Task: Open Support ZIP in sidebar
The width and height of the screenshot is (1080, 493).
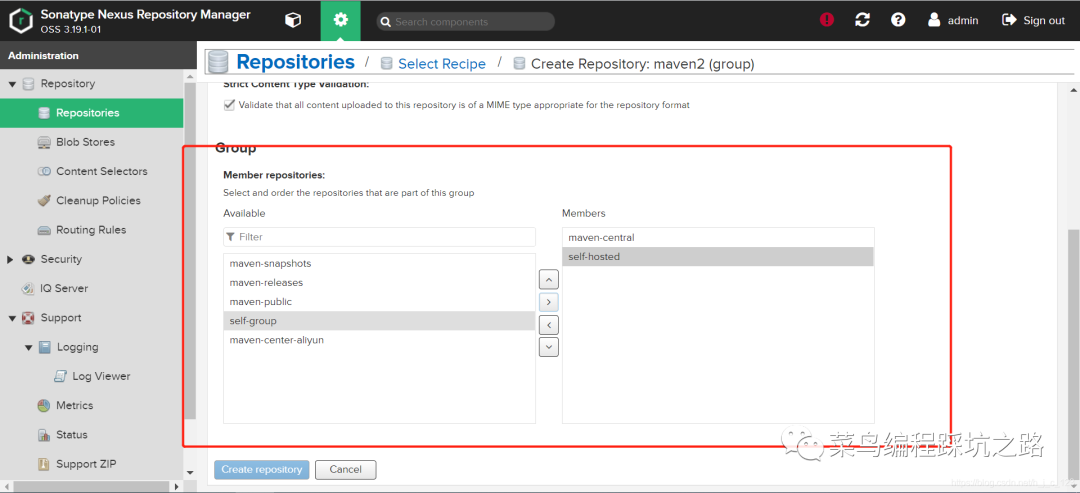Action: pyautogui.click(x=86, y=464)
